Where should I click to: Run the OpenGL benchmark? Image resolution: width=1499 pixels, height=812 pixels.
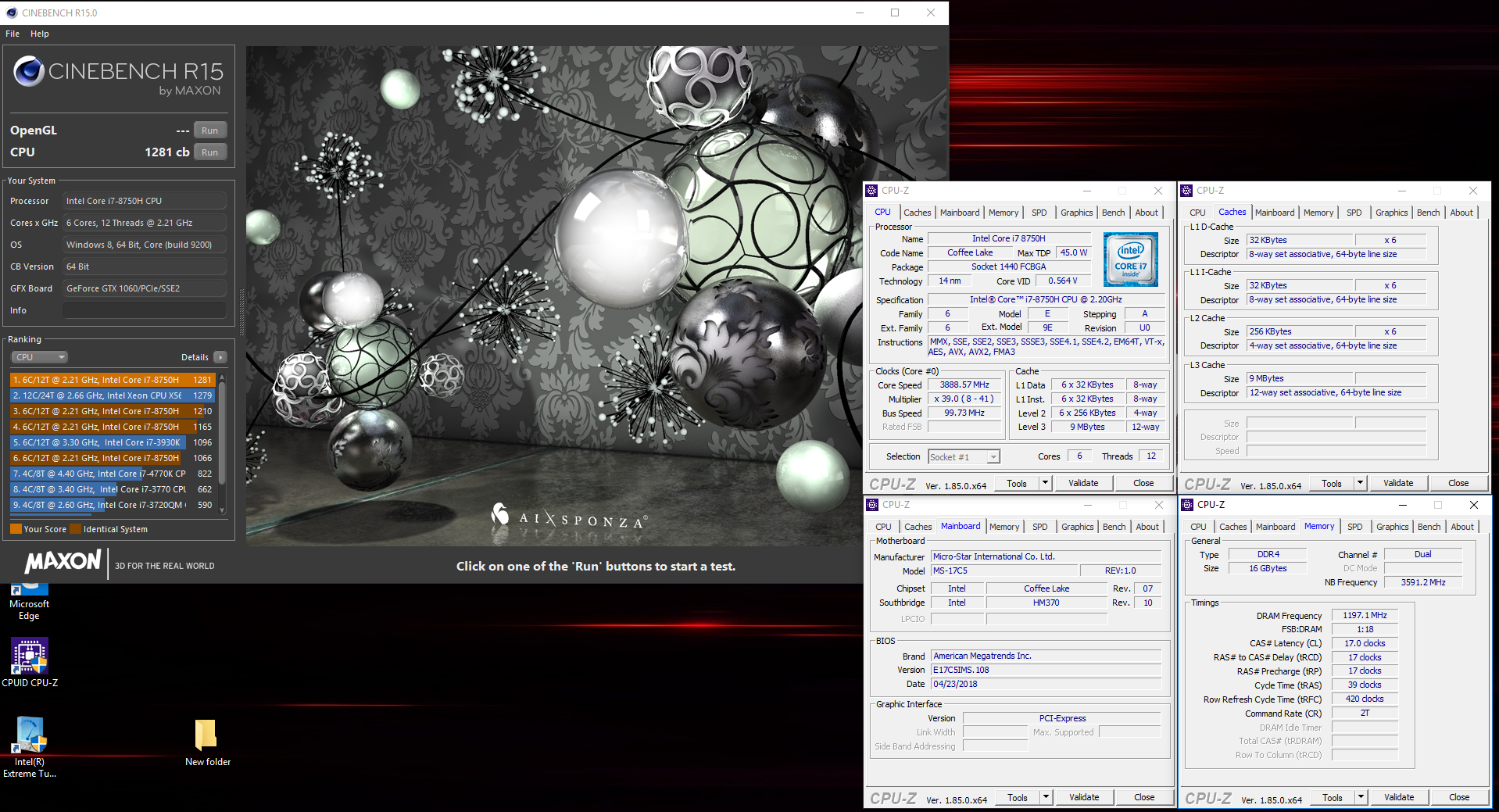coord(209,131)
